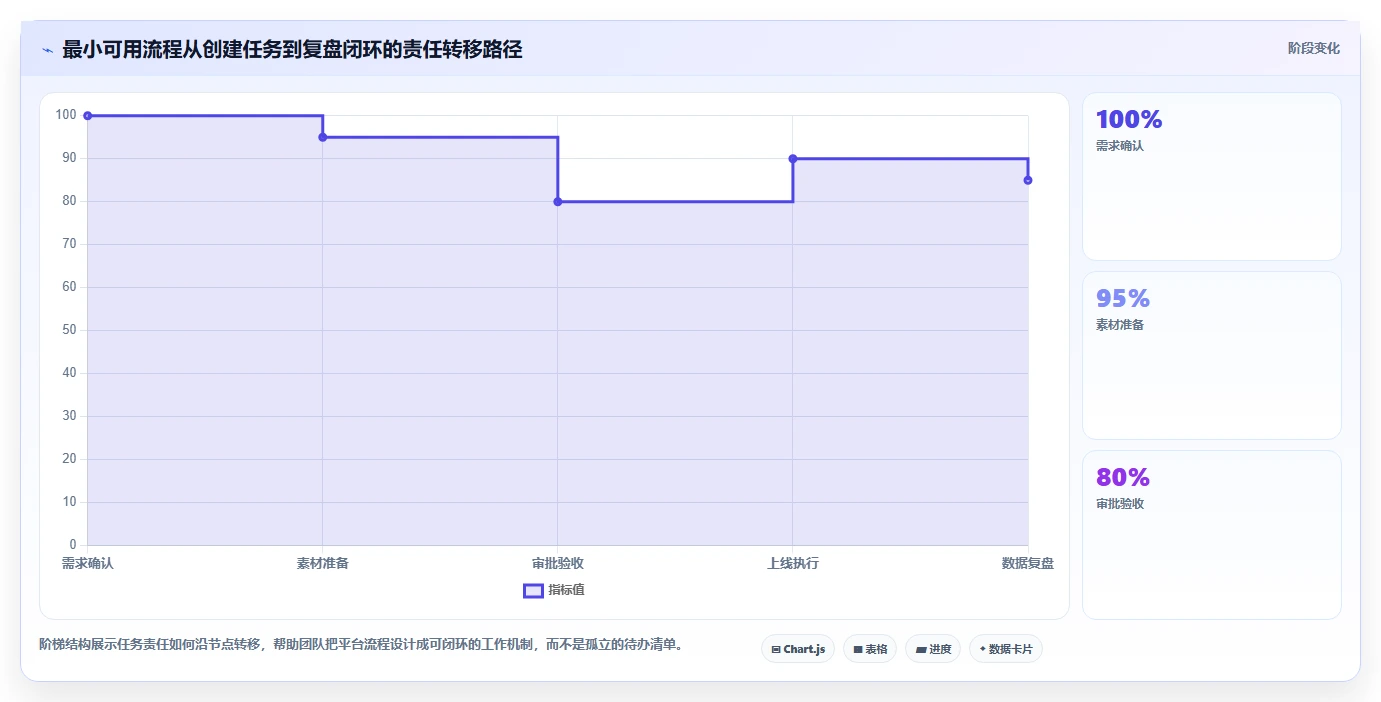
Task: Click the 指标值 legend label
Action: 566,590
